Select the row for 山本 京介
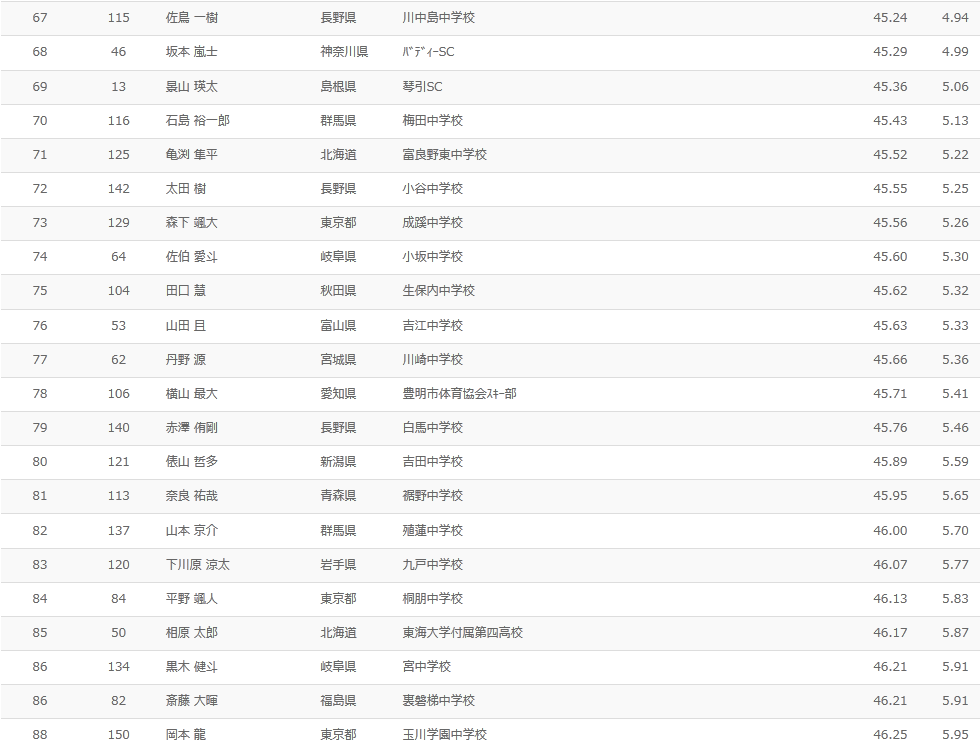Image resolution: width=980 pixels, height=752 pixels. [490, 531]
